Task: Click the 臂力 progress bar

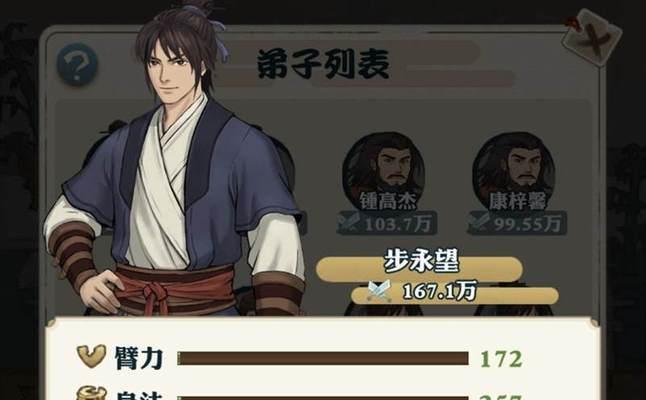Action: (323, 358)
